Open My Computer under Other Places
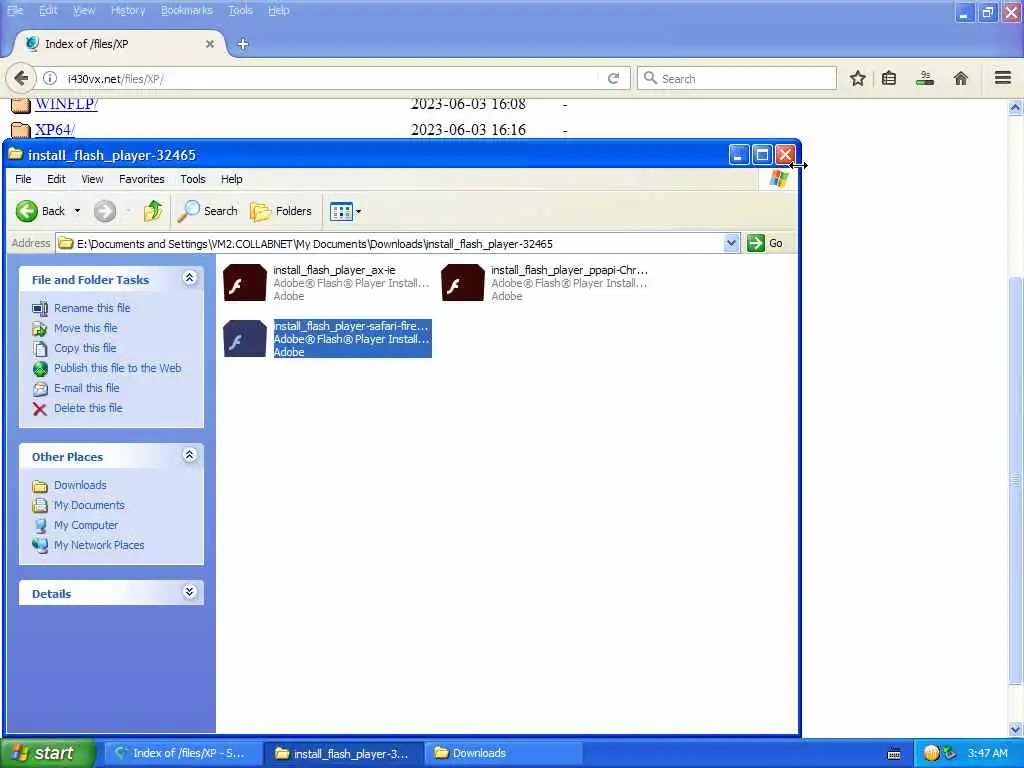1024x768 pixels. pyautogui.click(x=86, y=525)
